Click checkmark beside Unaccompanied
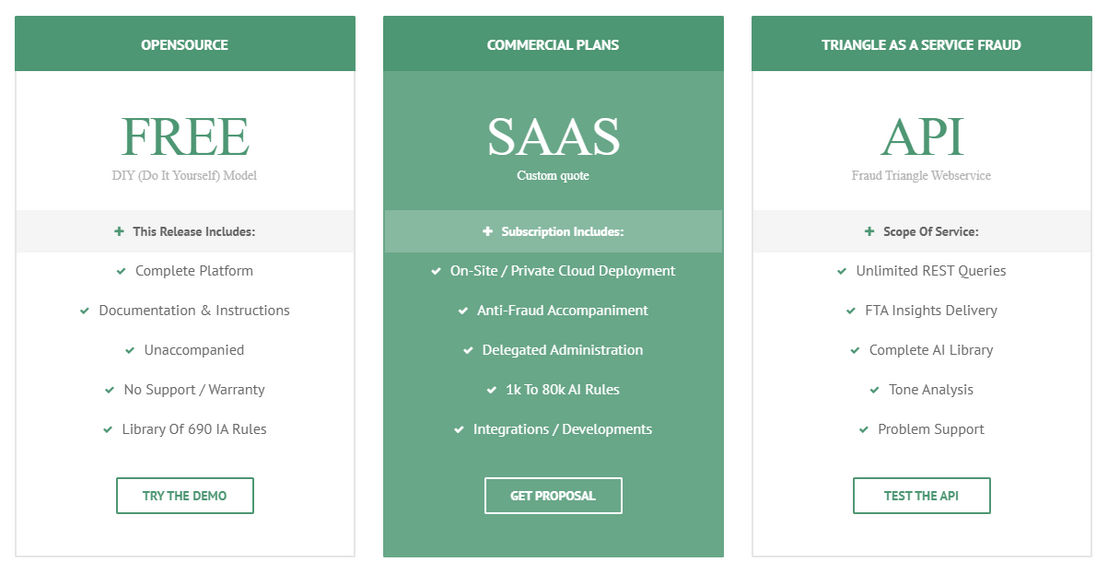The width and height of the screenshot is (1108, 564). pos(130,350)
